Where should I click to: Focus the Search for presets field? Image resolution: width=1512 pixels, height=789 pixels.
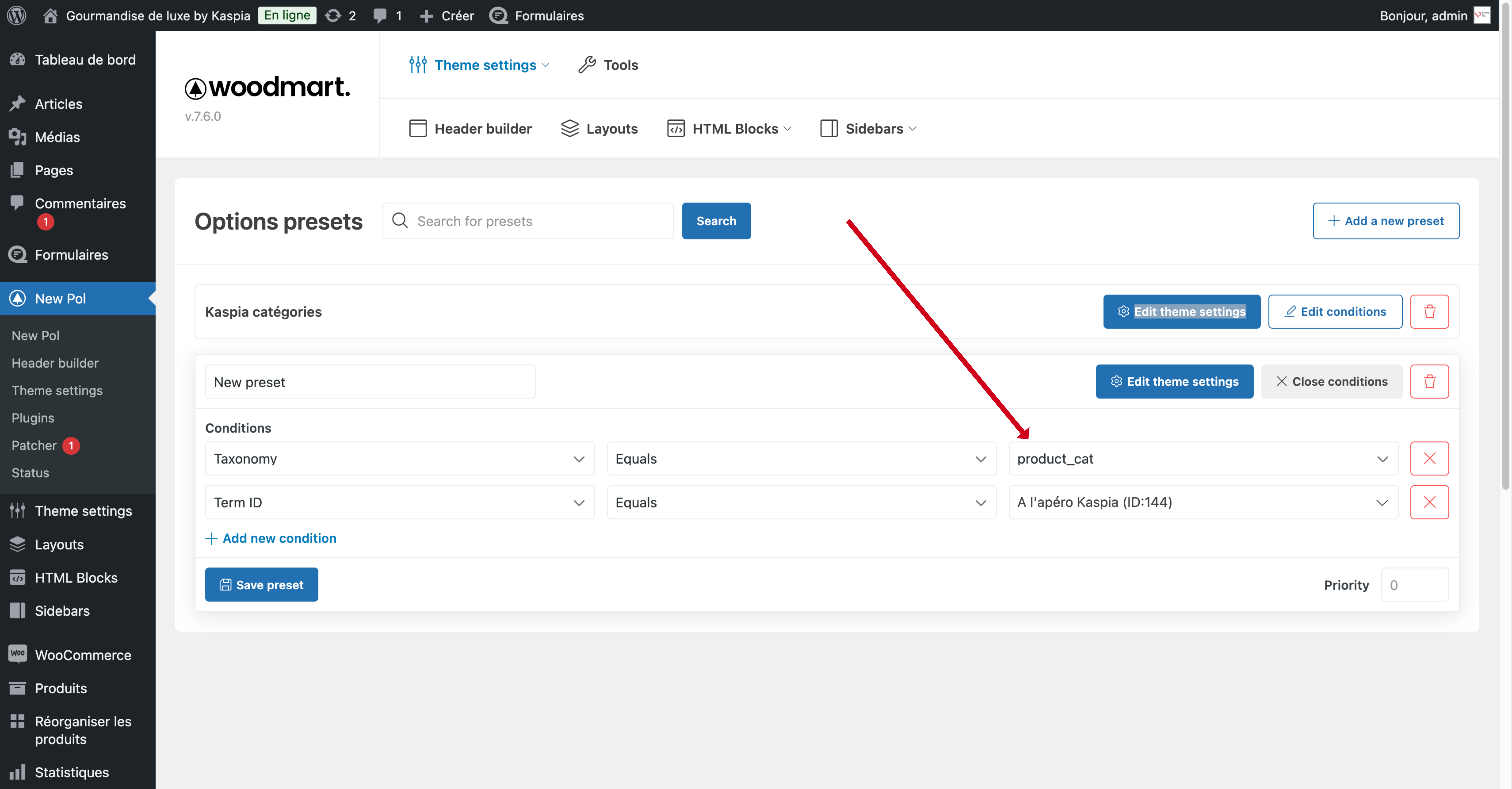(x=528, y=221)
